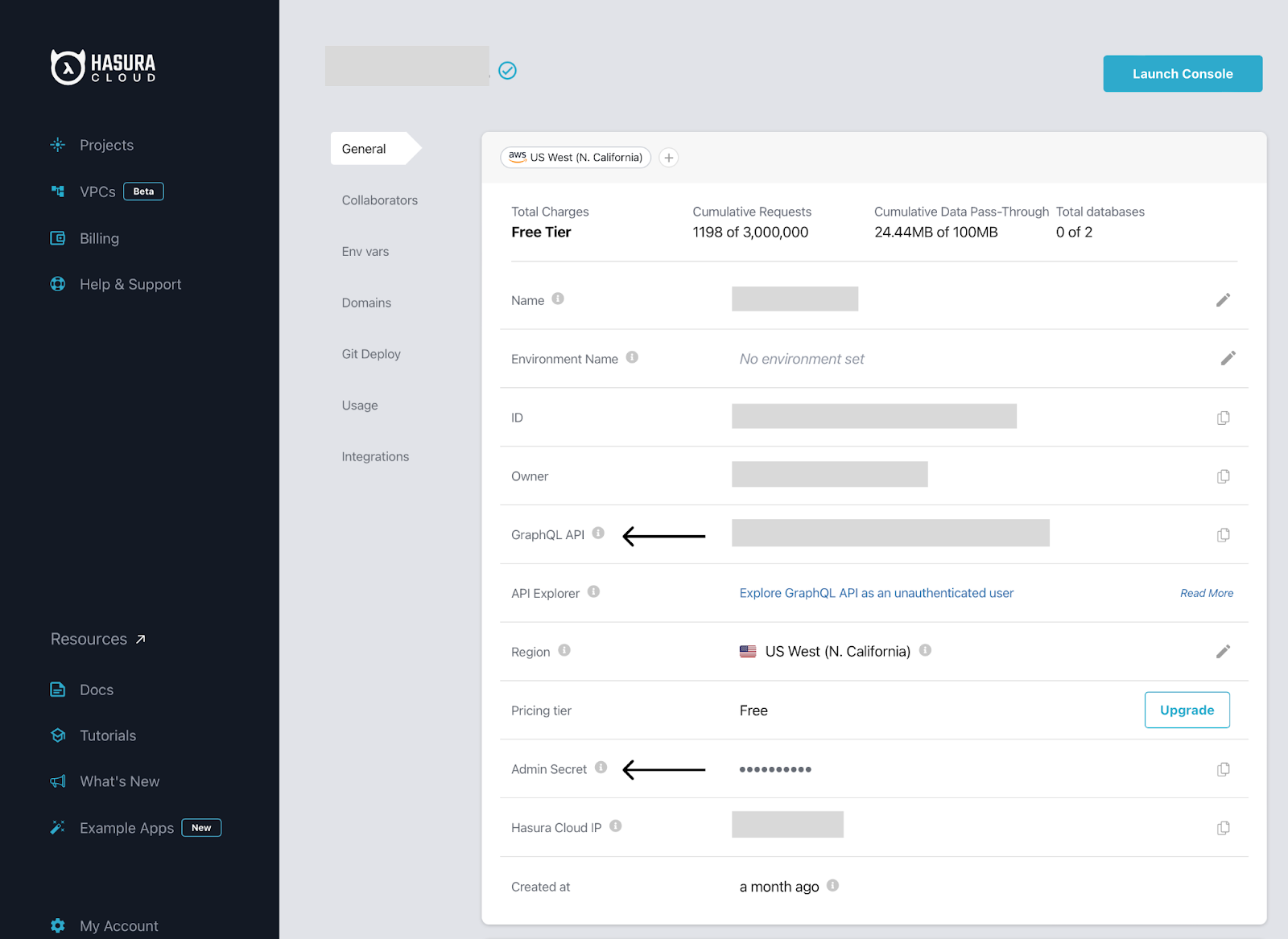The width and height of the screenshot is (1288, 939).
Task: Open What's New from Resources
Action: tap(120, 781)
